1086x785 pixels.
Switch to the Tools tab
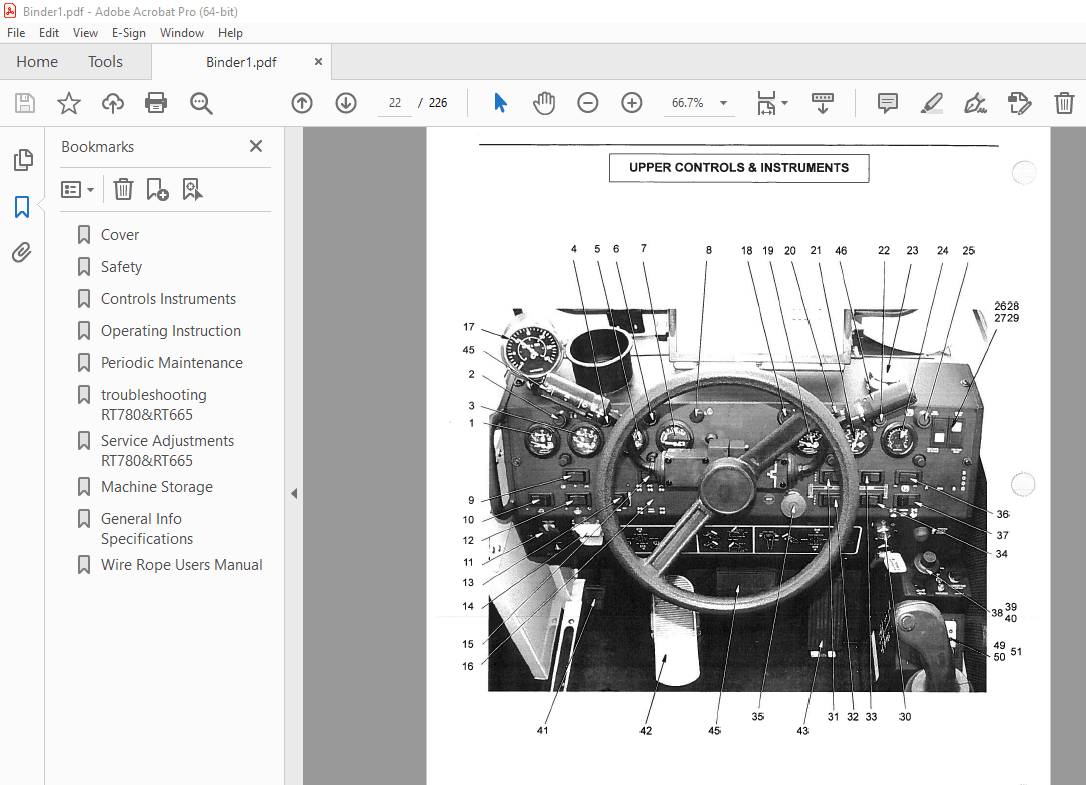pos(105,61)
